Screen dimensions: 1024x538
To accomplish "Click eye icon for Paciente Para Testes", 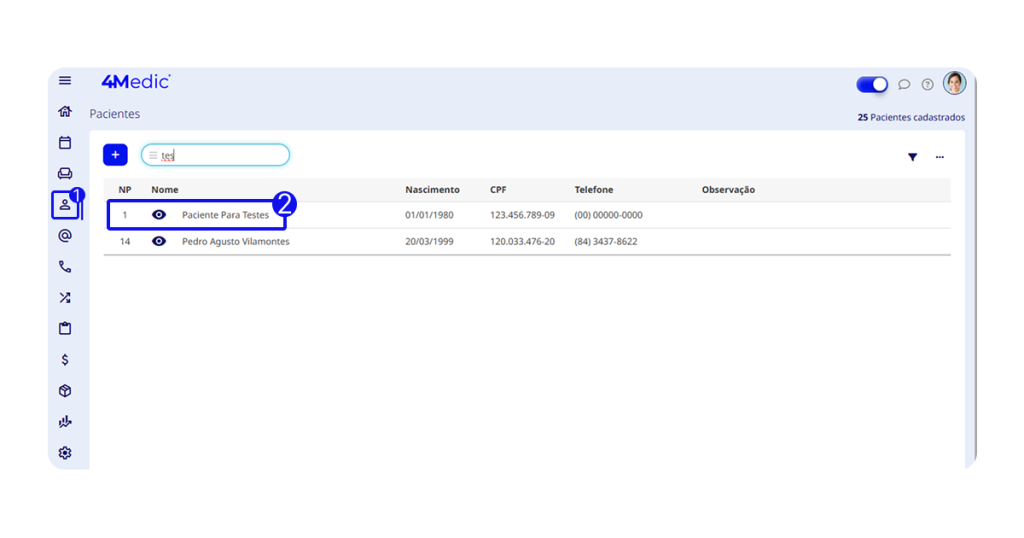I will (x=159, y=215).
